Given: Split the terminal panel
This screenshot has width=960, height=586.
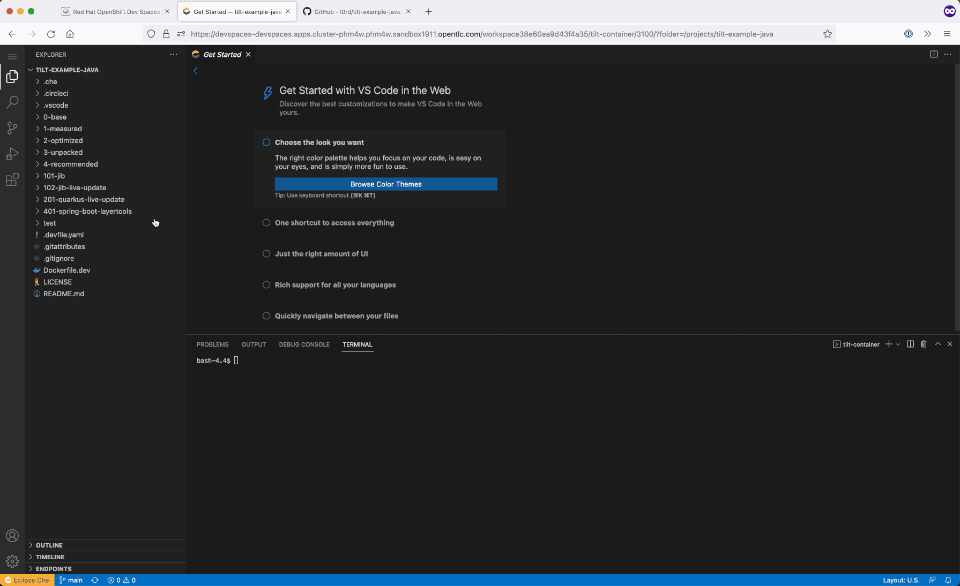Looking at the screenshot, I should tap(910, 344).
